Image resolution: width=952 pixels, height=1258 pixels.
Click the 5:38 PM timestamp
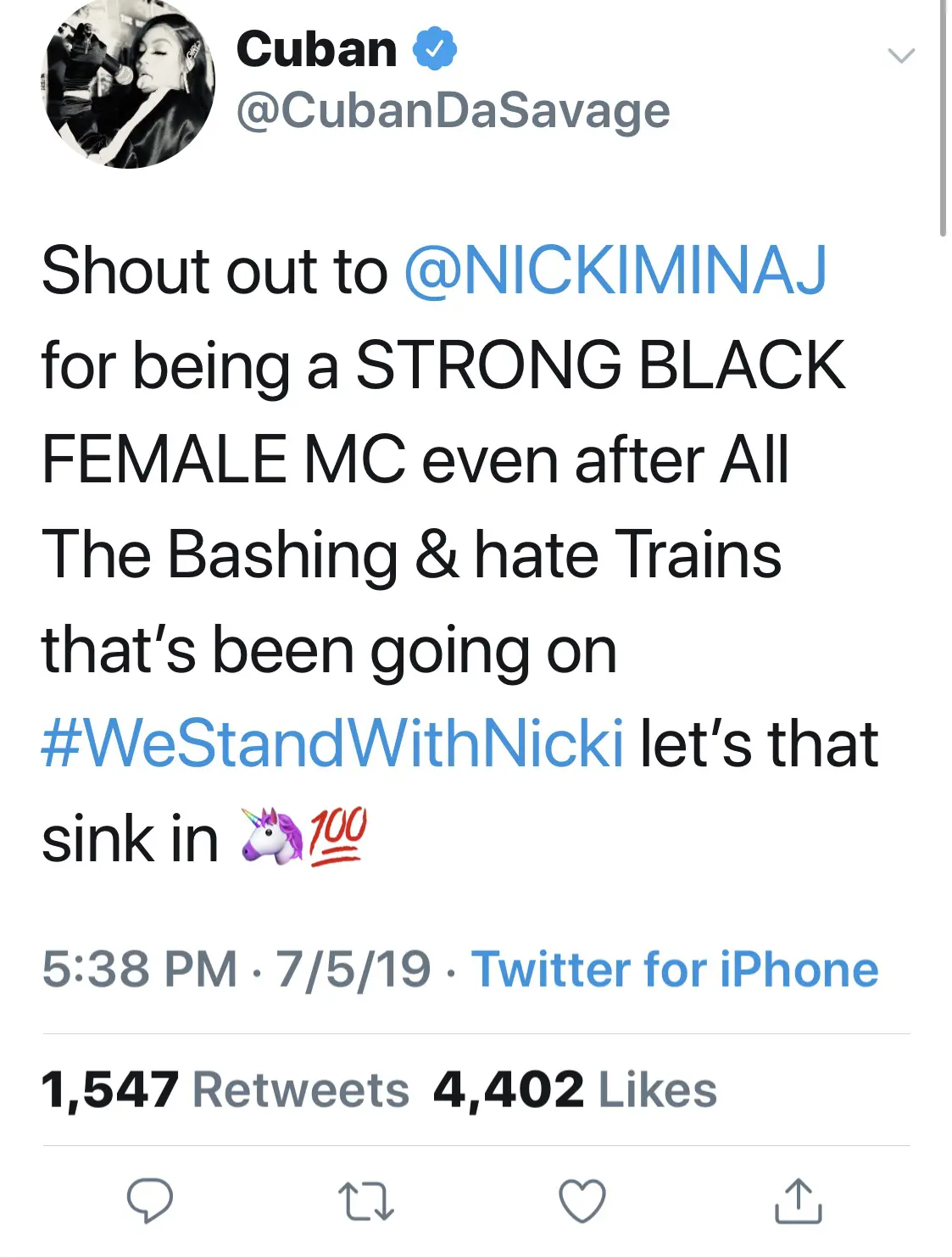(x=139, y=969)
